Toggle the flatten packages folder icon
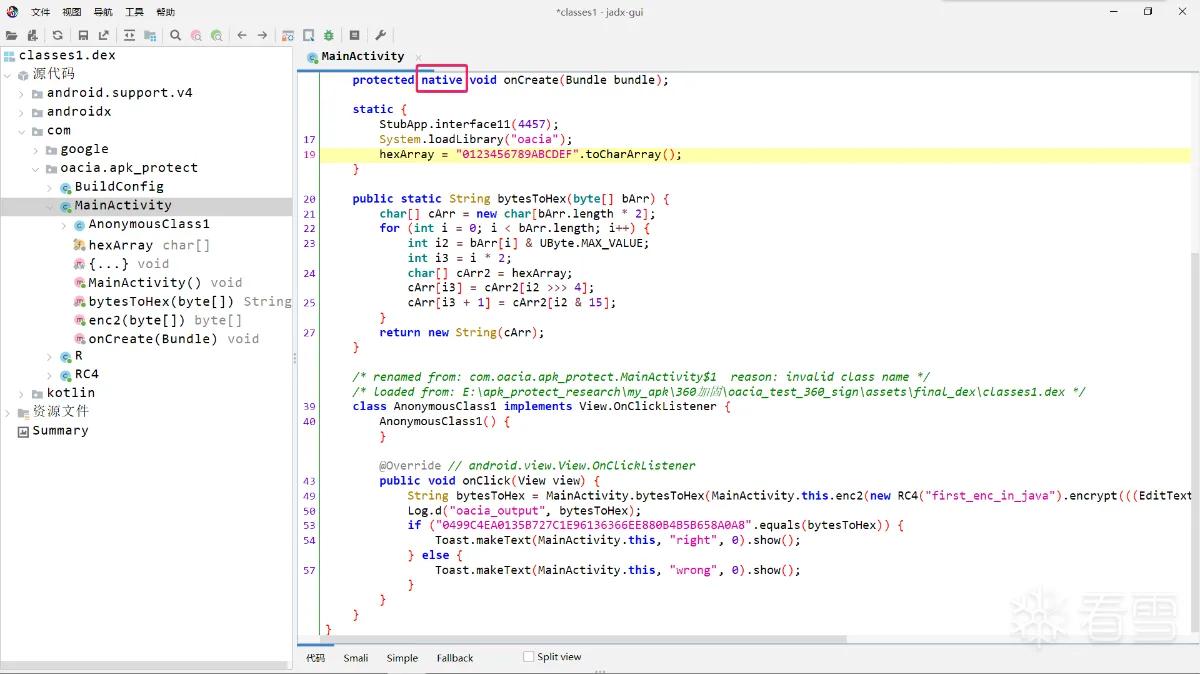Image resolution: width=1200 pixels, height=674 pixels. (x=150, y=35)
